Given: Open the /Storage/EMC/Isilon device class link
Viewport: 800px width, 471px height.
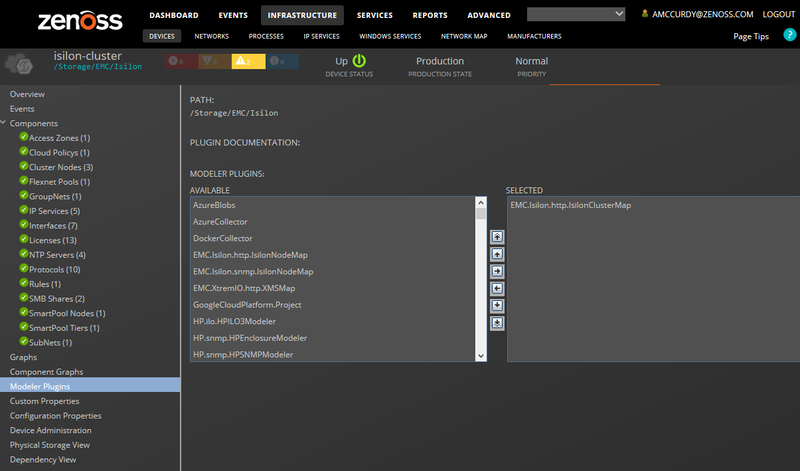Looking at the screenshot, I should click(x=98, y=66).
